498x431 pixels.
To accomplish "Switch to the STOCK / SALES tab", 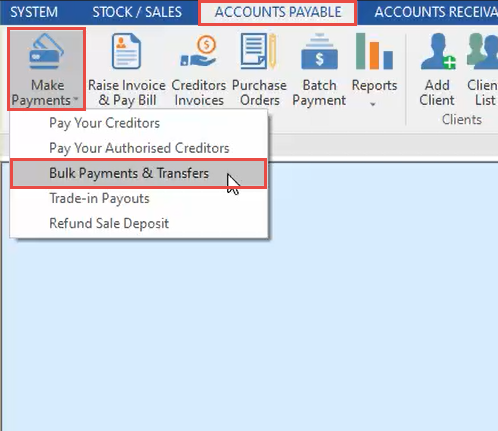I will (x=137, y=12).
